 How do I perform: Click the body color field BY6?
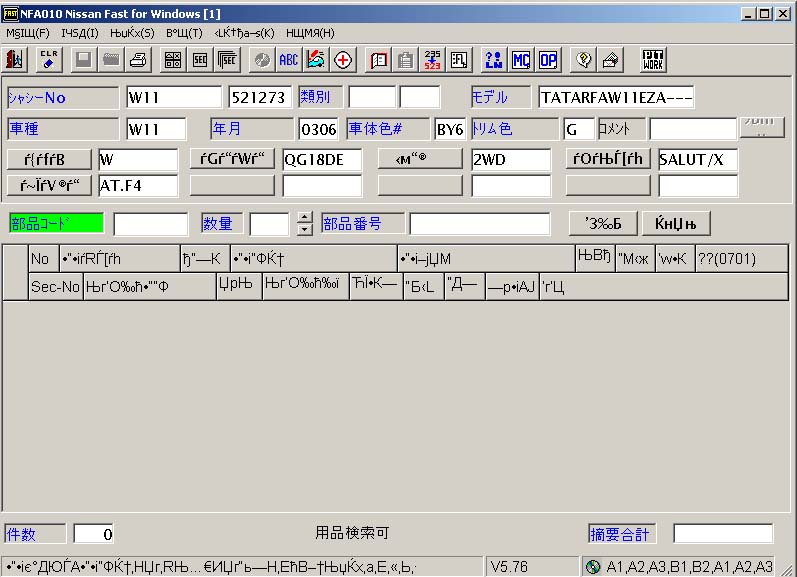(x=450, y=129)
